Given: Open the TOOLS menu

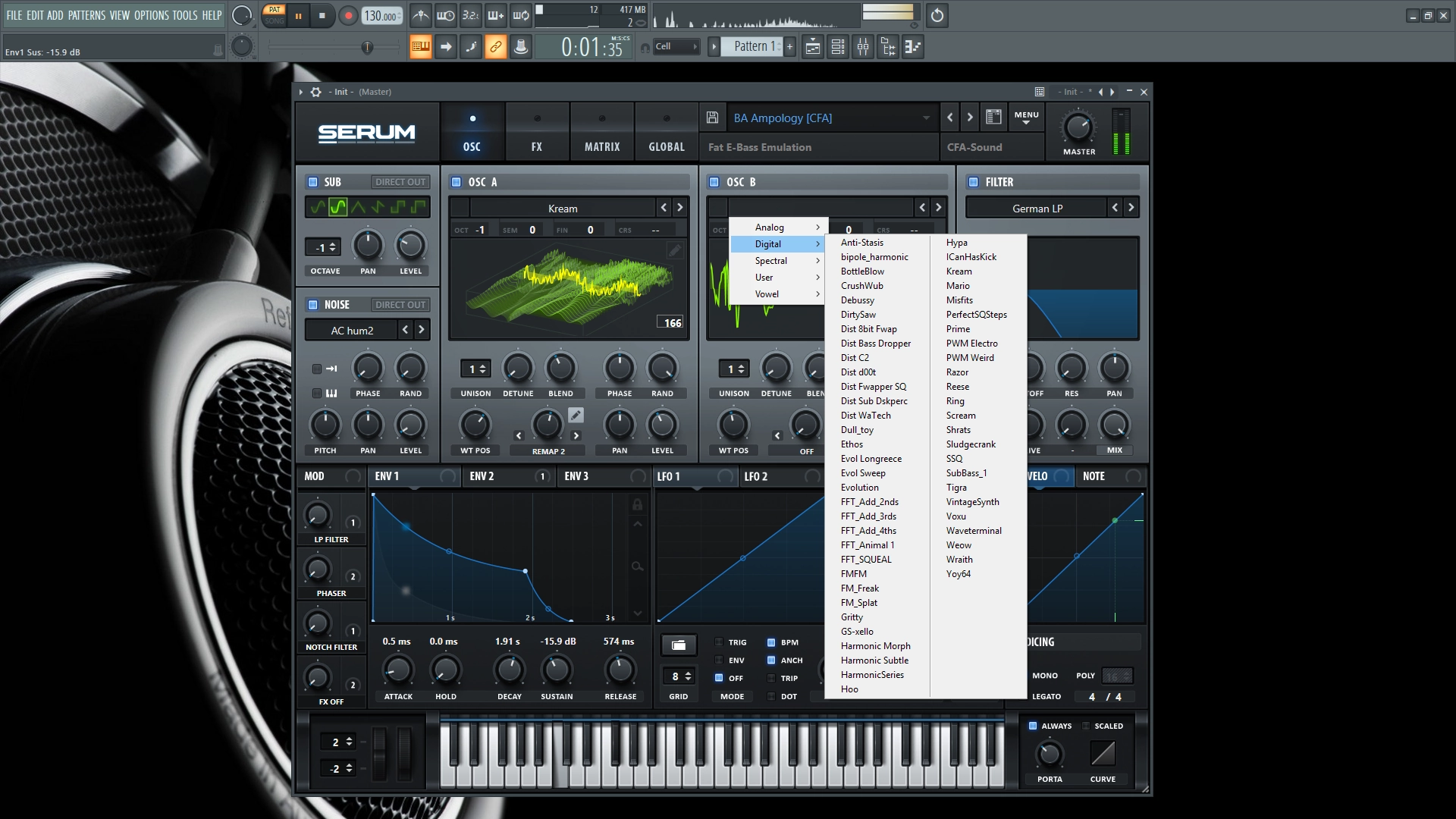Looking at the screenshot, I should tap(185, 15).
